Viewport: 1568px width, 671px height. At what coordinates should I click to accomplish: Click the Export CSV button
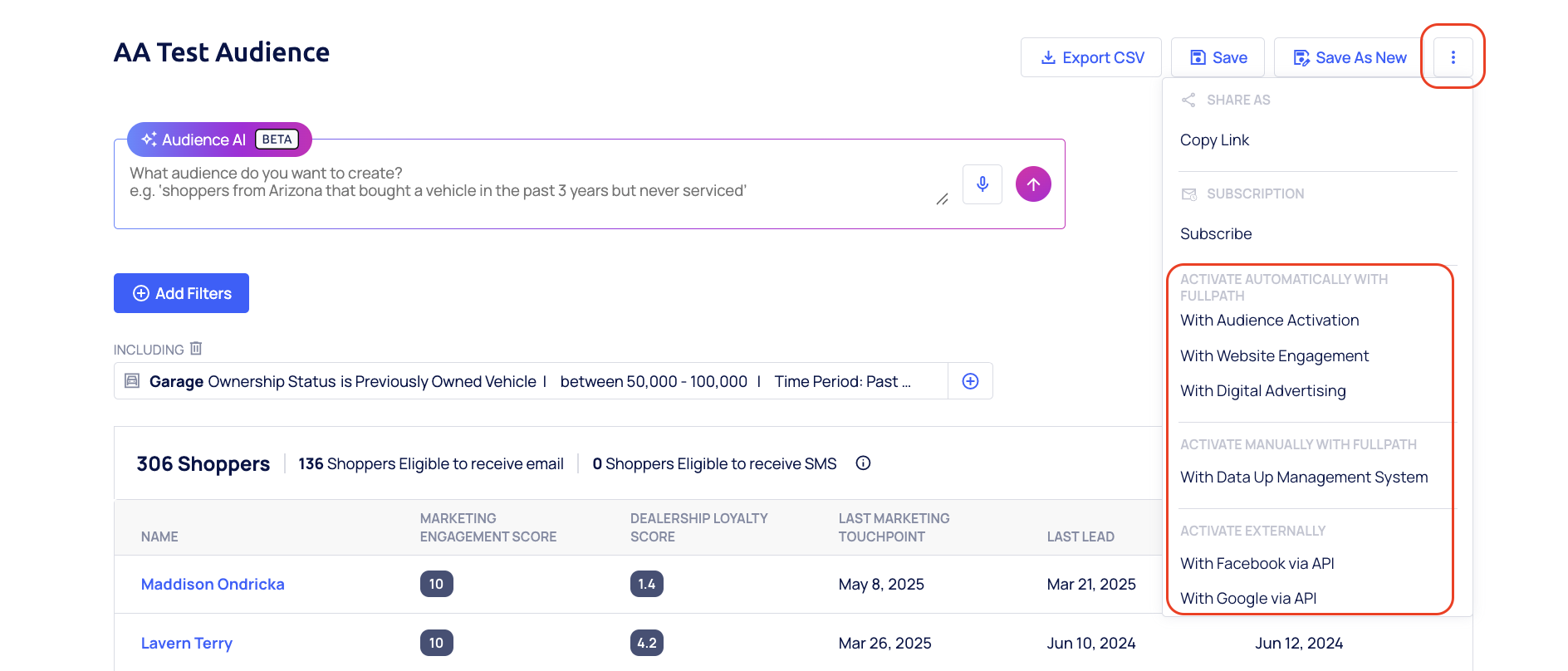click(1091, 57)
